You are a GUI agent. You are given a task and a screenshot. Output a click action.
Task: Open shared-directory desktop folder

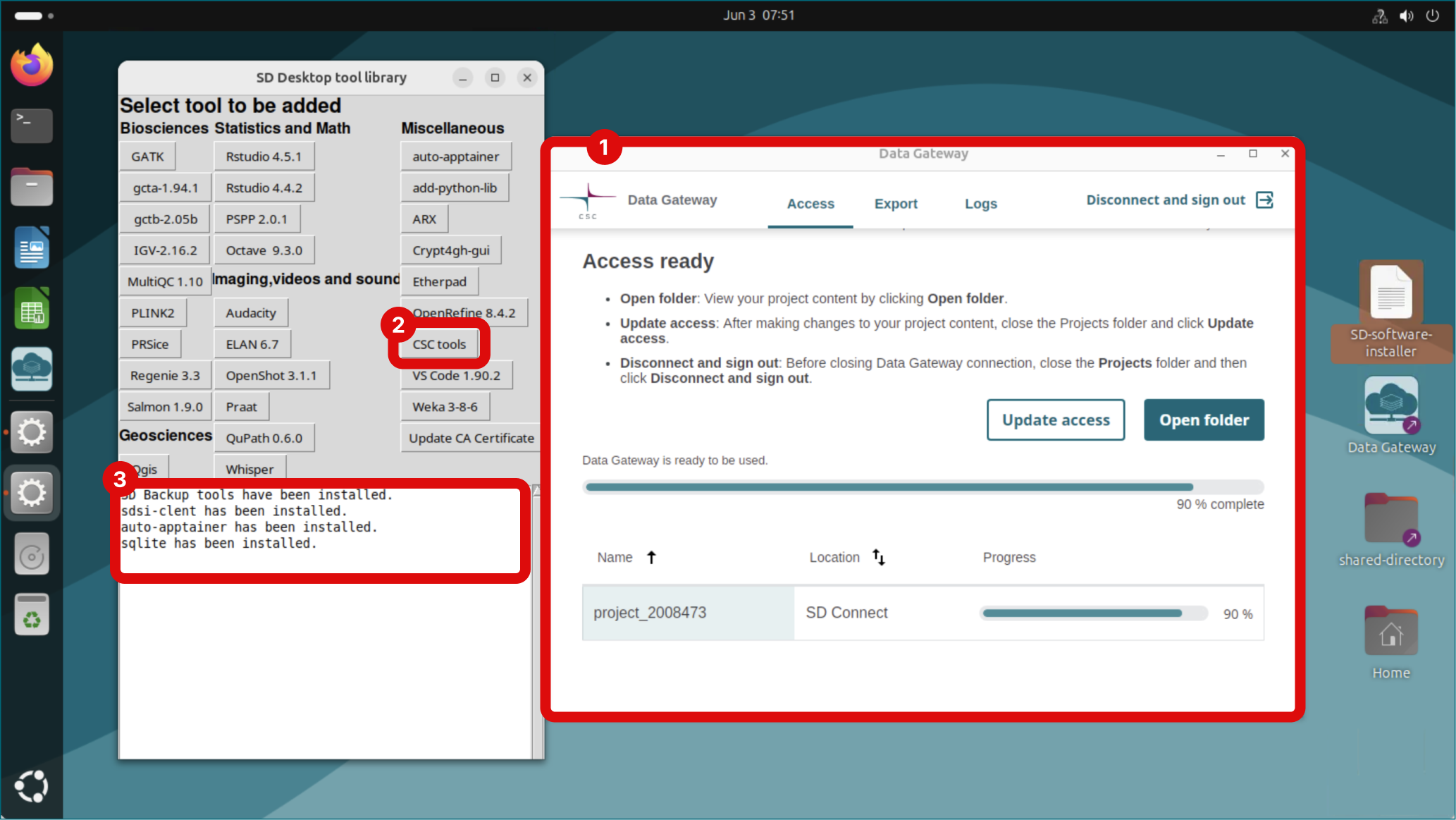1391,530
